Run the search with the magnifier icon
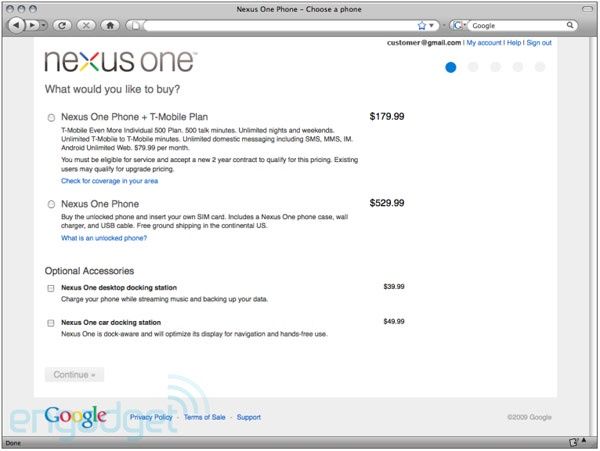 point(570,25)
